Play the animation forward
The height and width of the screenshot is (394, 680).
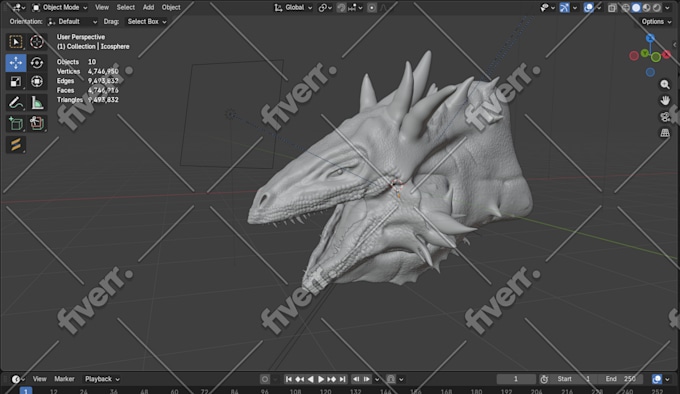tap(321, 379)
